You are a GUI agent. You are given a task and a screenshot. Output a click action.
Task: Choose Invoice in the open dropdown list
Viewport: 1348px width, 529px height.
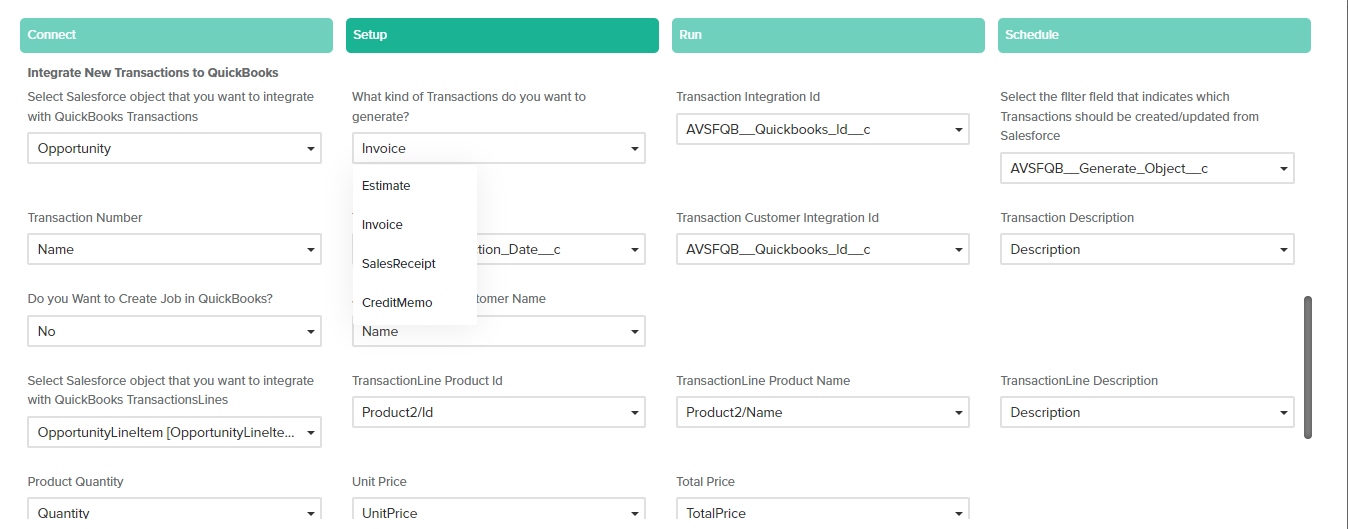(x=383, y=225)
